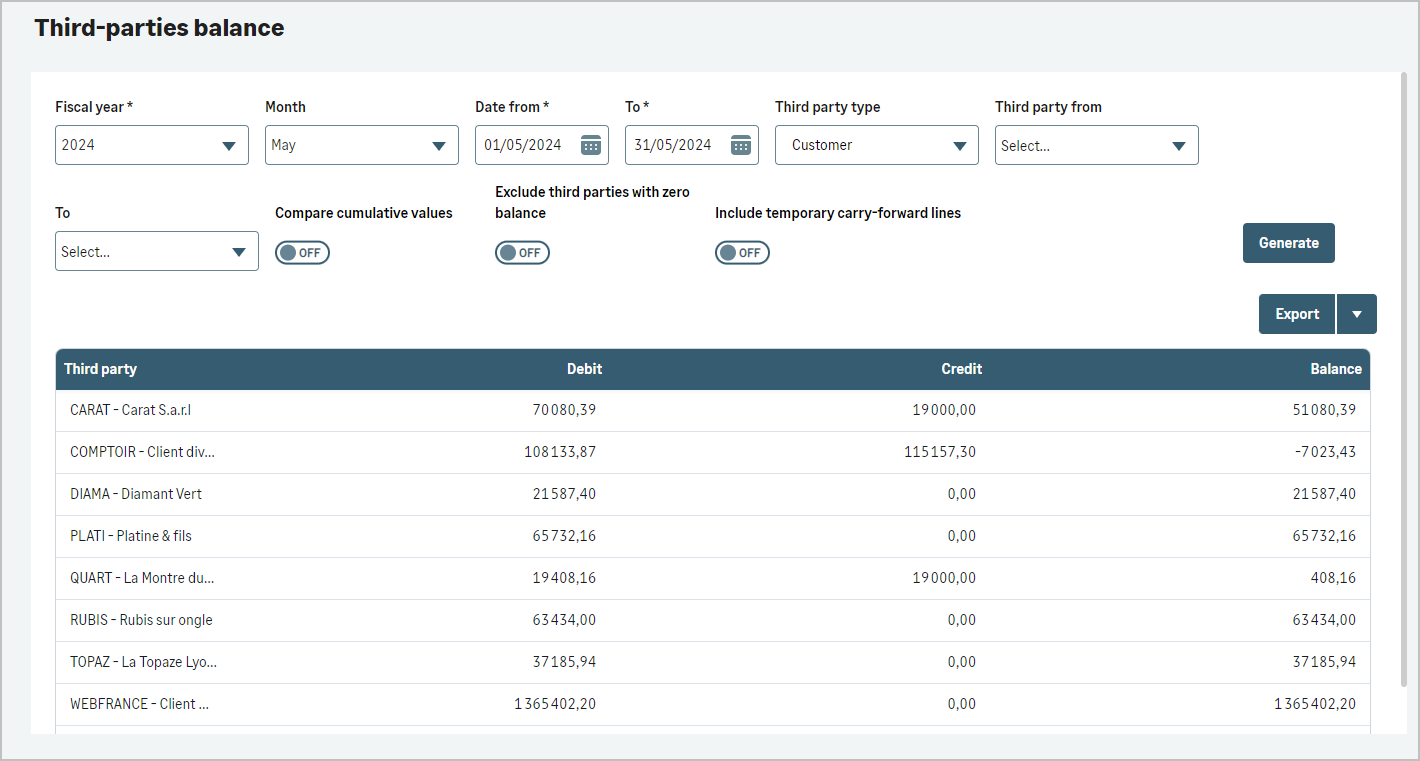Select the COMPTOIR - Client div... row
This screenshot has width=1420, height=761.
click(713, 452)
